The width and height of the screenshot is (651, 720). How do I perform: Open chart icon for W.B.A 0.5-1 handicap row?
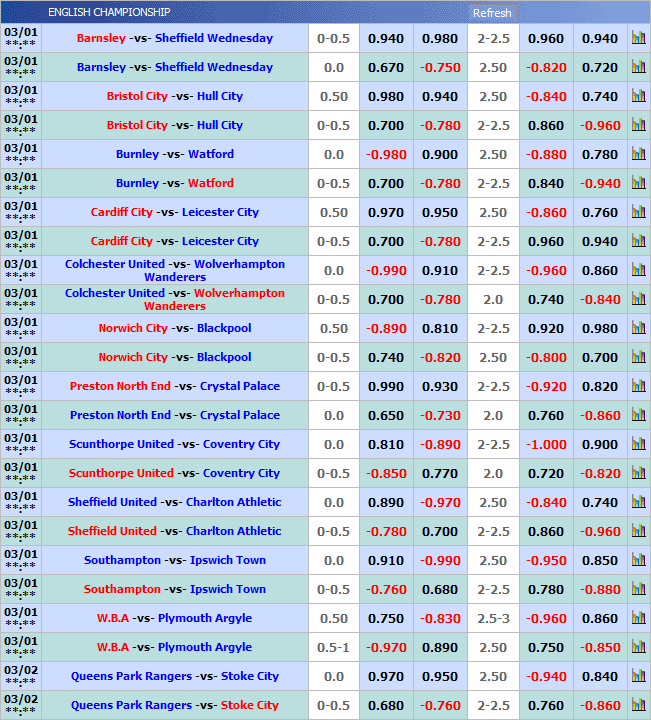click(x=638, y=648)
